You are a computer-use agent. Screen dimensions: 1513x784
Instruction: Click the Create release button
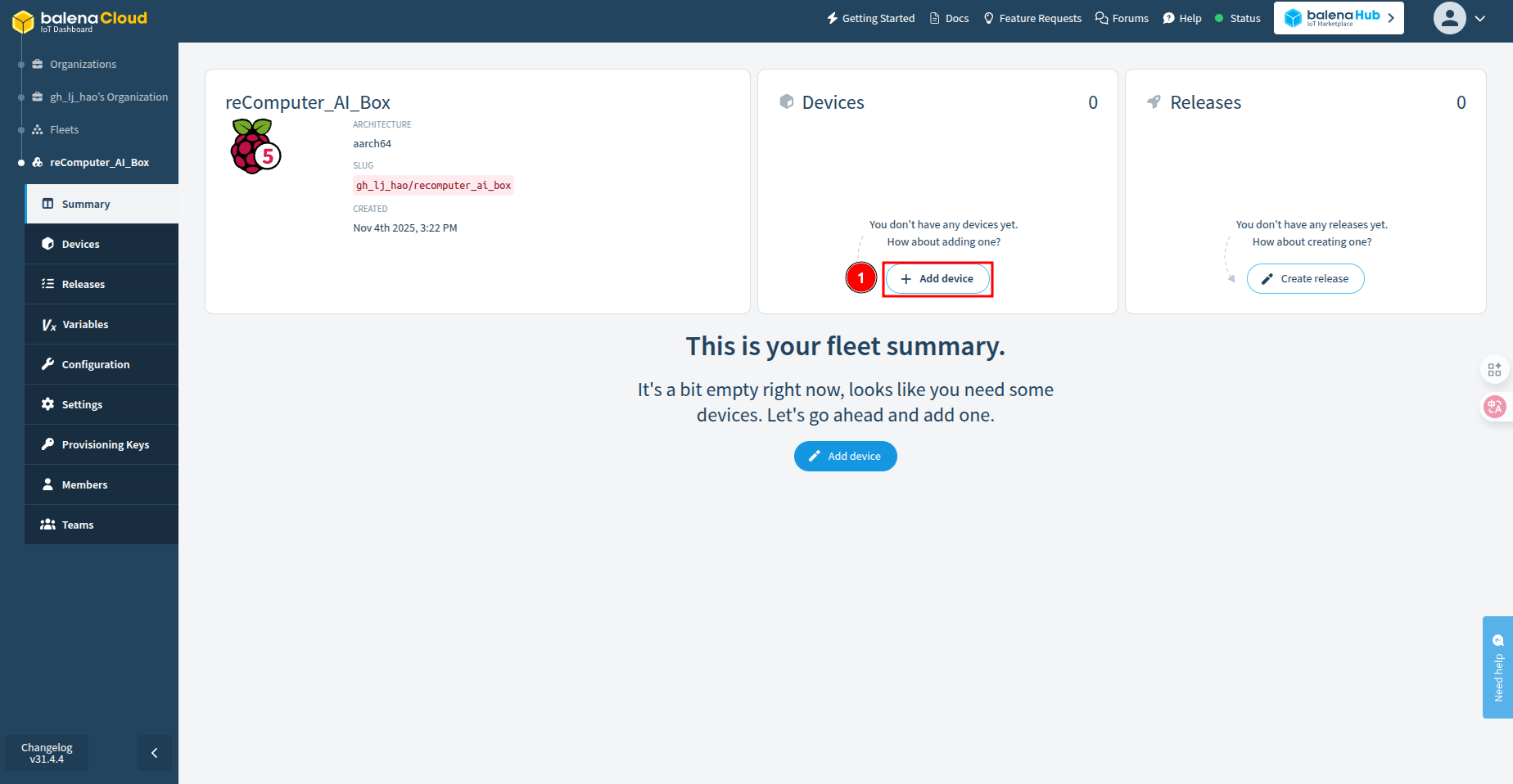point(1305,278)
